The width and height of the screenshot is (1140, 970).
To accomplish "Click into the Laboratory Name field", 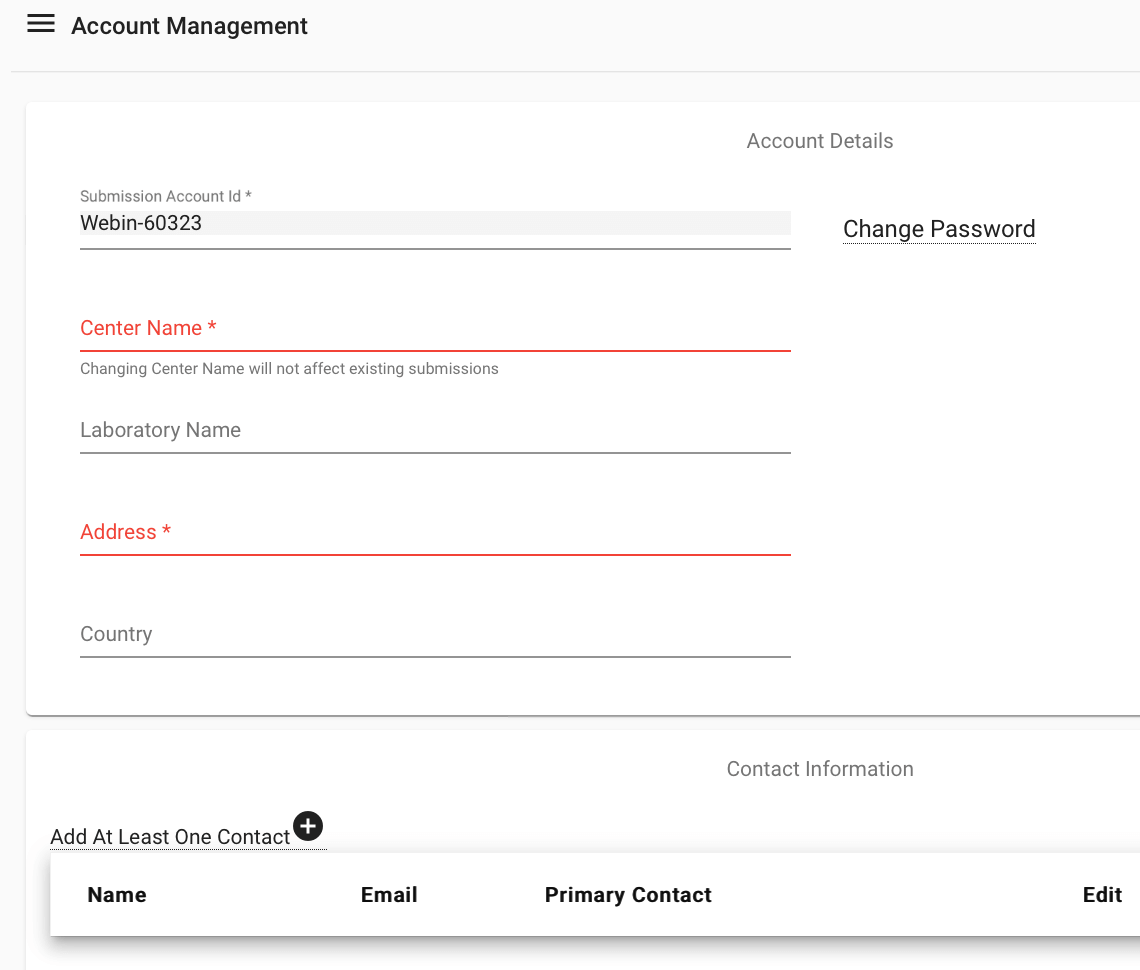I will tap(435, 431).
